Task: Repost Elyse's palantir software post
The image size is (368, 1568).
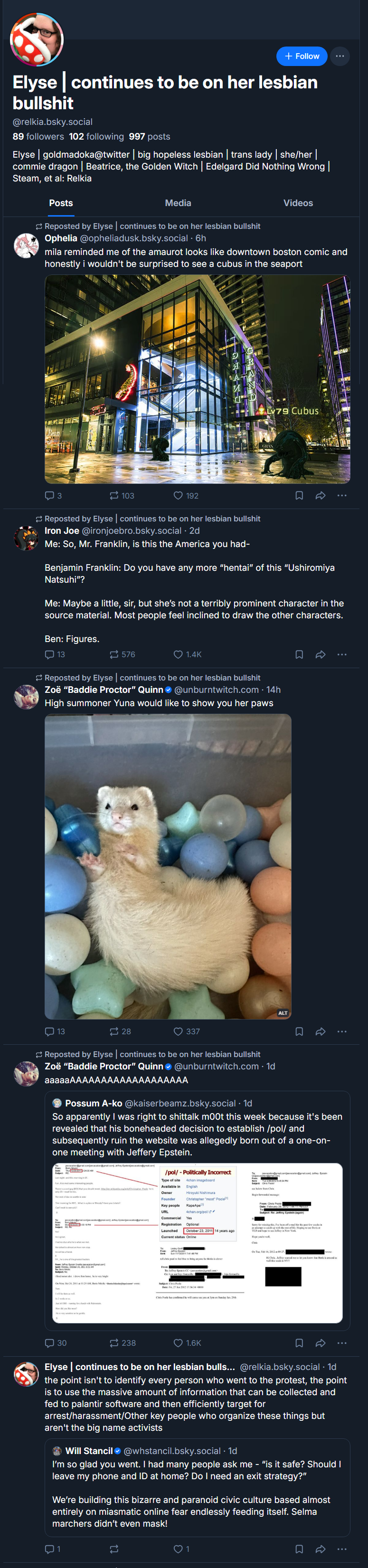Action: [114, 1549]
